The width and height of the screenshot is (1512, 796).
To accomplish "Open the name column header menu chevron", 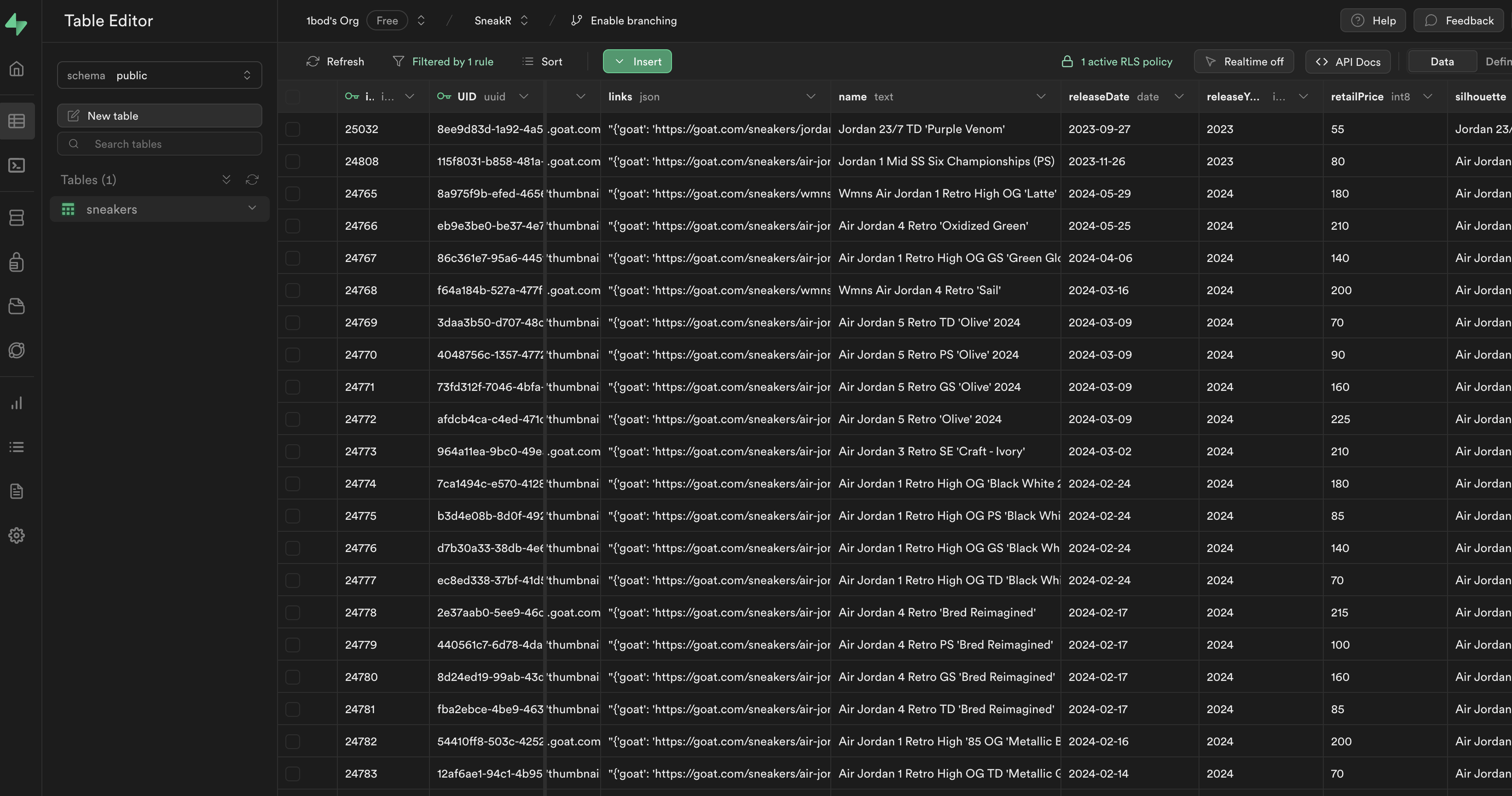I will (x=1041, y=96).
